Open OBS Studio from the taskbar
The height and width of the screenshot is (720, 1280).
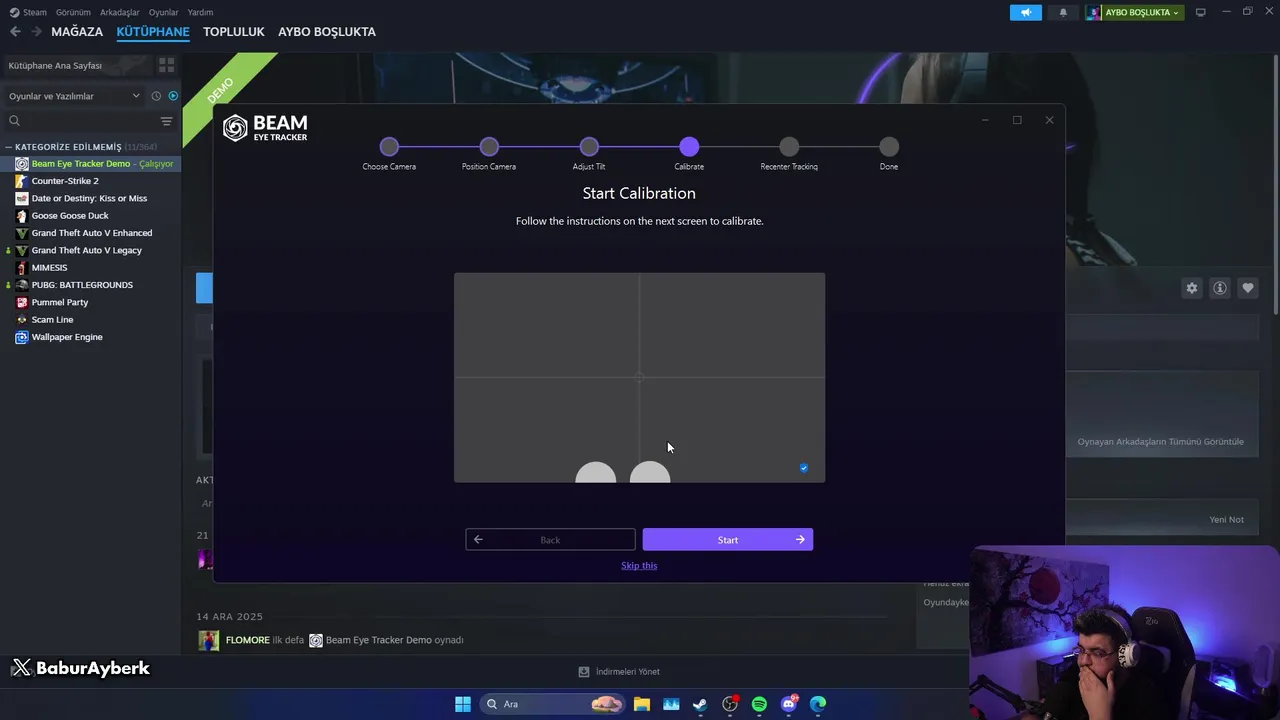(730, 704)
